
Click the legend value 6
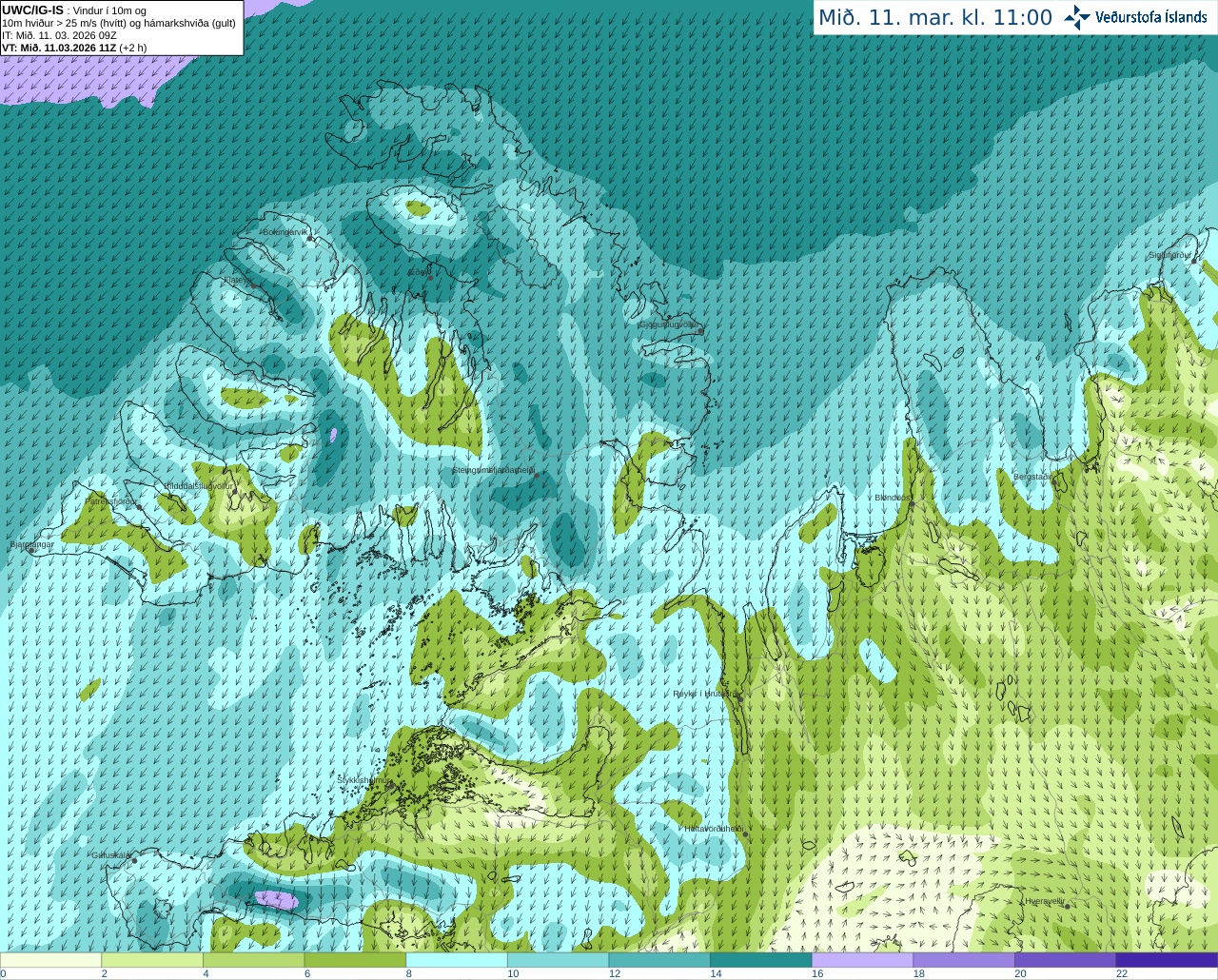pos(307,973)
